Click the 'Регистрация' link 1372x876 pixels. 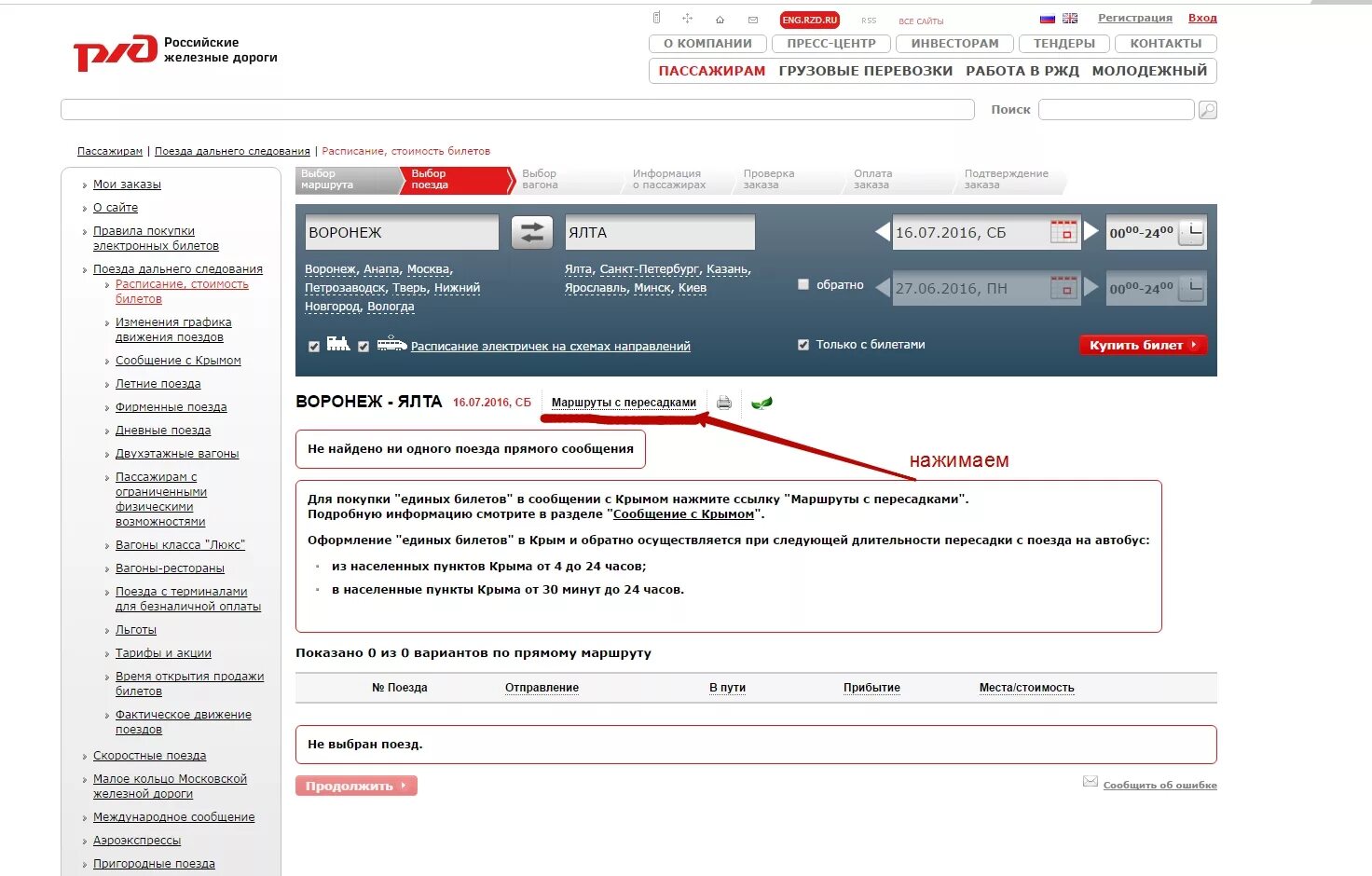point(1135,18)
